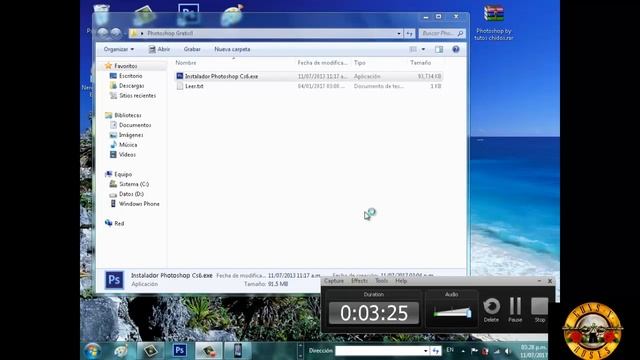The height and width of the screenshot is (360, 640).
Task: Delete the current recording
Action: point(491,310)
